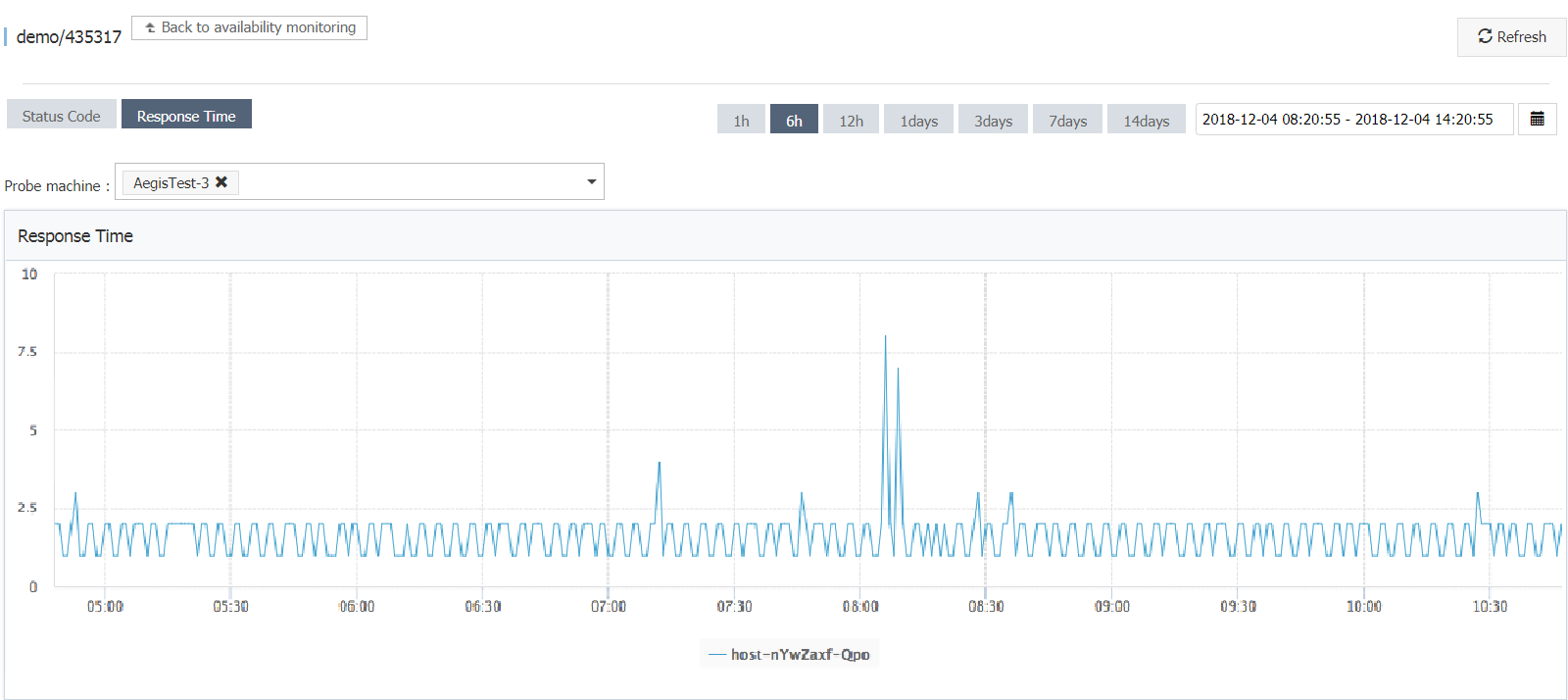
Task: Open the calendar date picker icon
Action: pos(1537,119)
